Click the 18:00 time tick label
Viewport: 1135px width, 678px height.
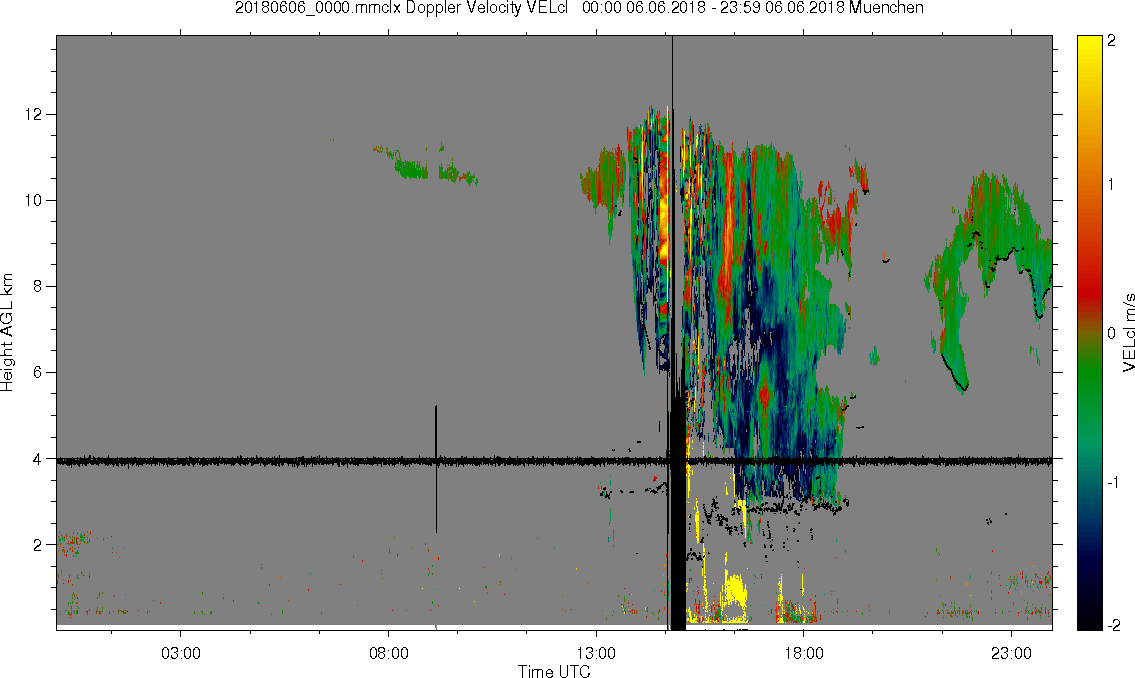coord(804,654)
